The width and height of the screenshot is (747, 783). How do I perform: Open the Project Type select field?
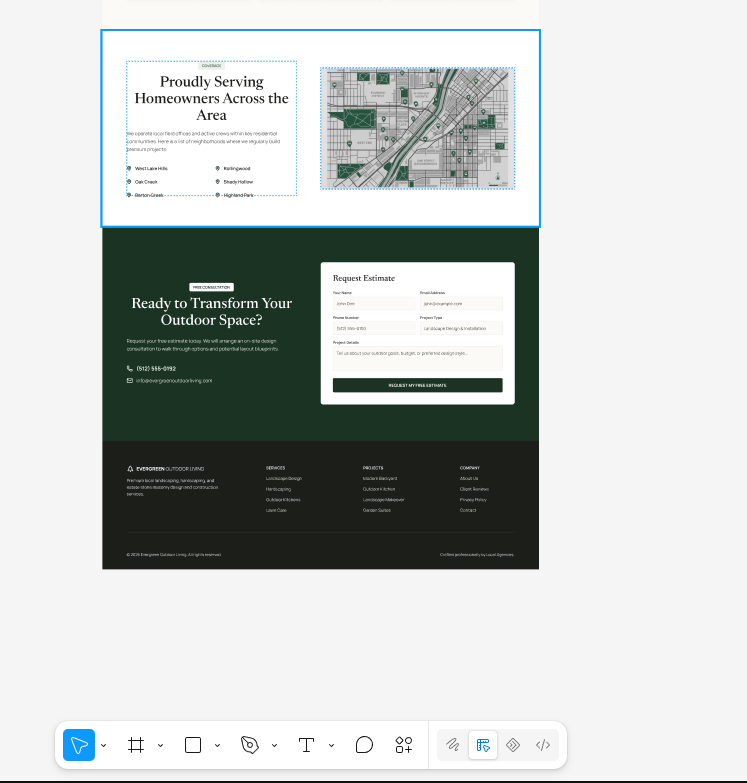pyautogui.click(x=461, y=328)
